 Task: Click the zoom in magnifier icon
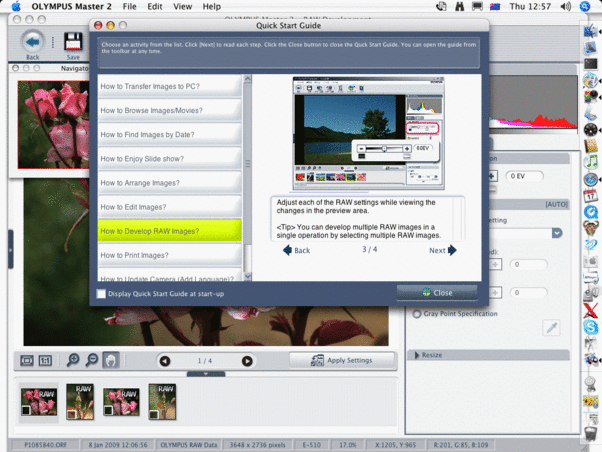click(x=73, y=361)
